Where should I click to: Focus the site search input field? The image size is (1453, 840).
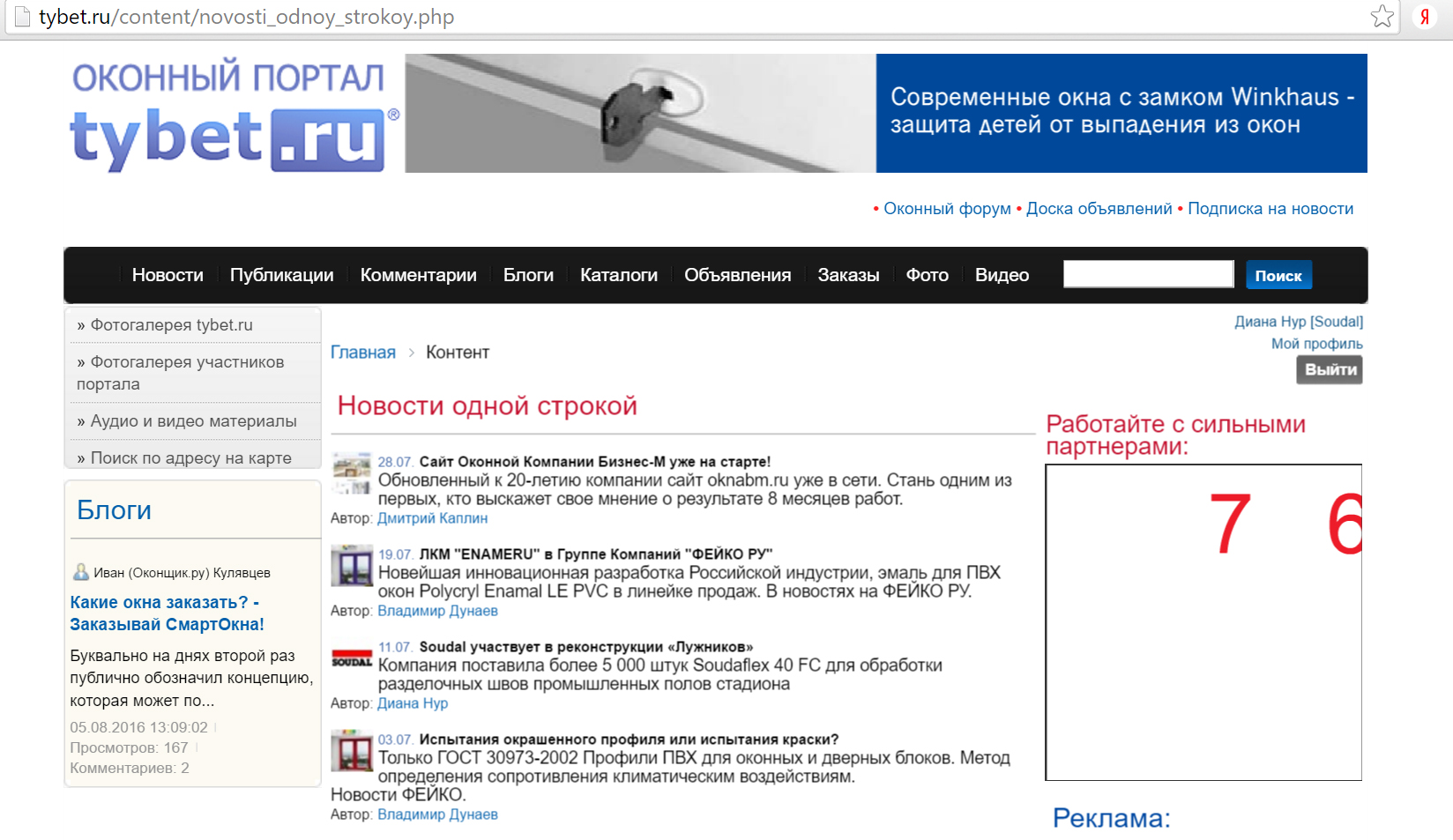point(1148,274)
